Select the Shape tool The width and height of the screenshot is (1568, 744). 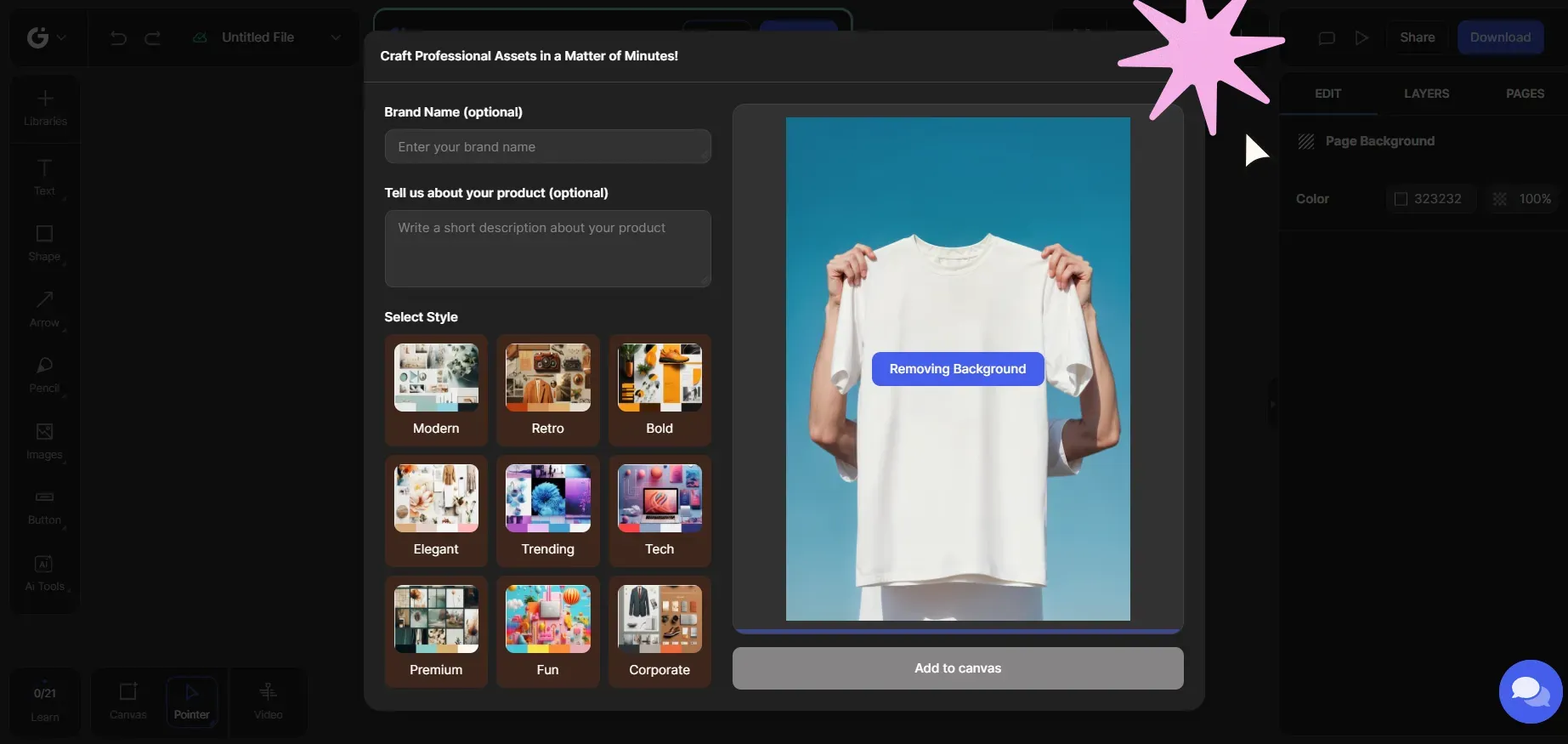pos(45,244)
